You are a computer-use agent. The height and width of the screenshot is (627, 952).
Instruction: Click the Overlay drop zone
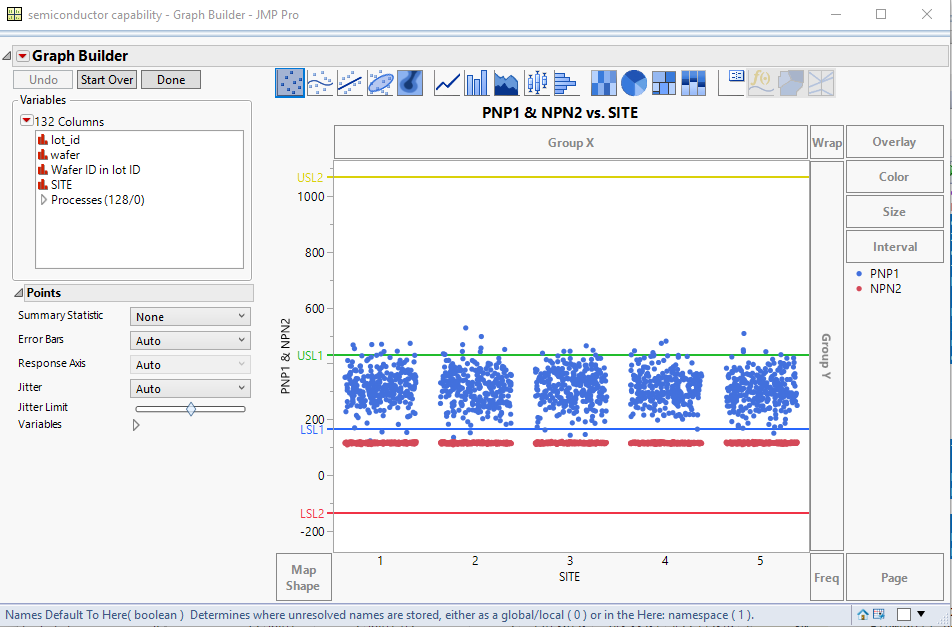894,142
